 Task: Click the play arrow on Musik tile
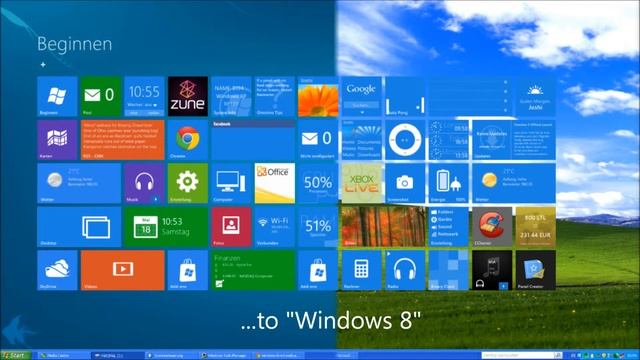coord(156,199)
